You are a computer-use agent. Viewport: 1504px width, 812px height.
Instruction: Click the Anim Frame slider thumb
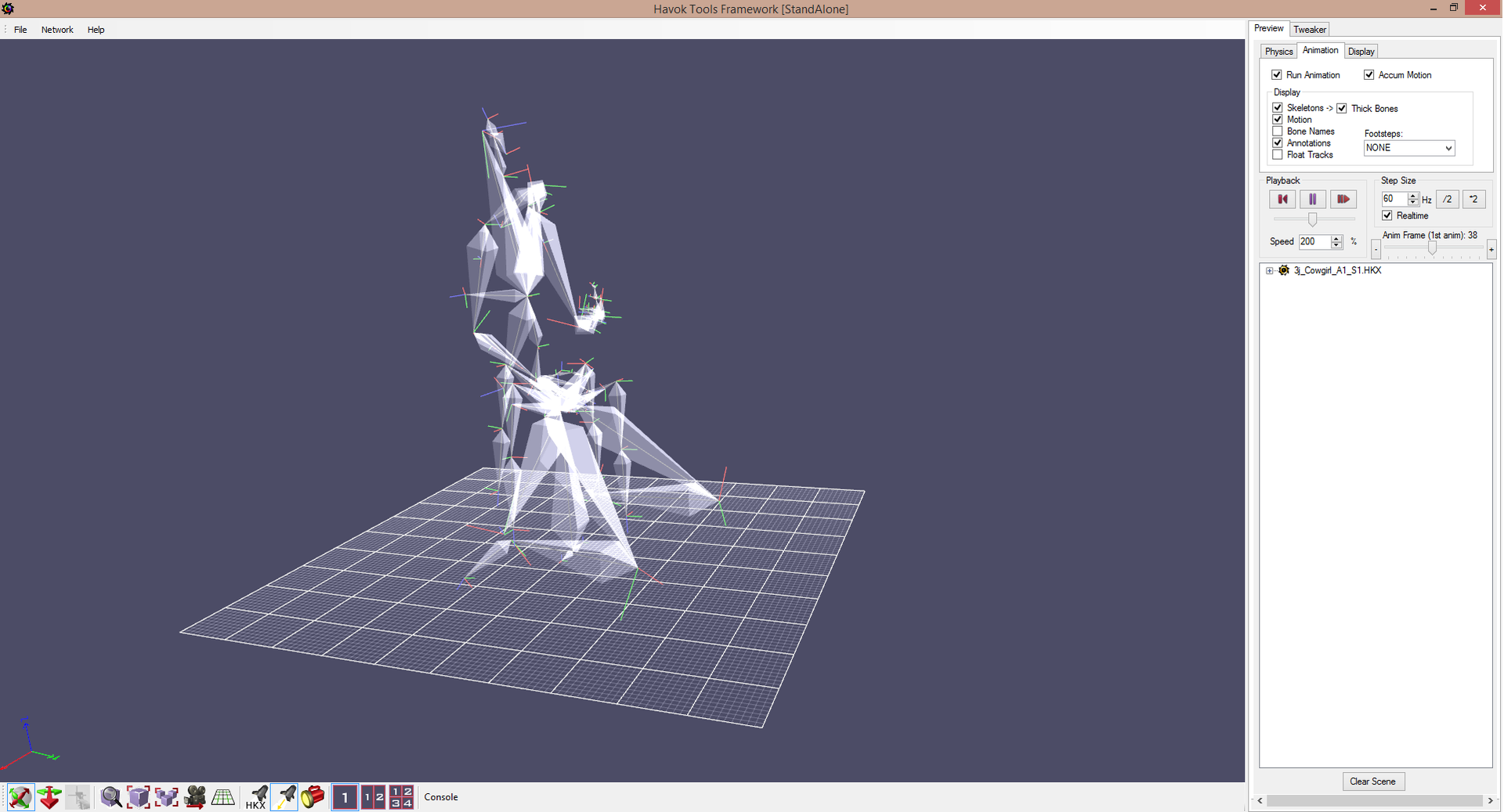point(1432,247)
